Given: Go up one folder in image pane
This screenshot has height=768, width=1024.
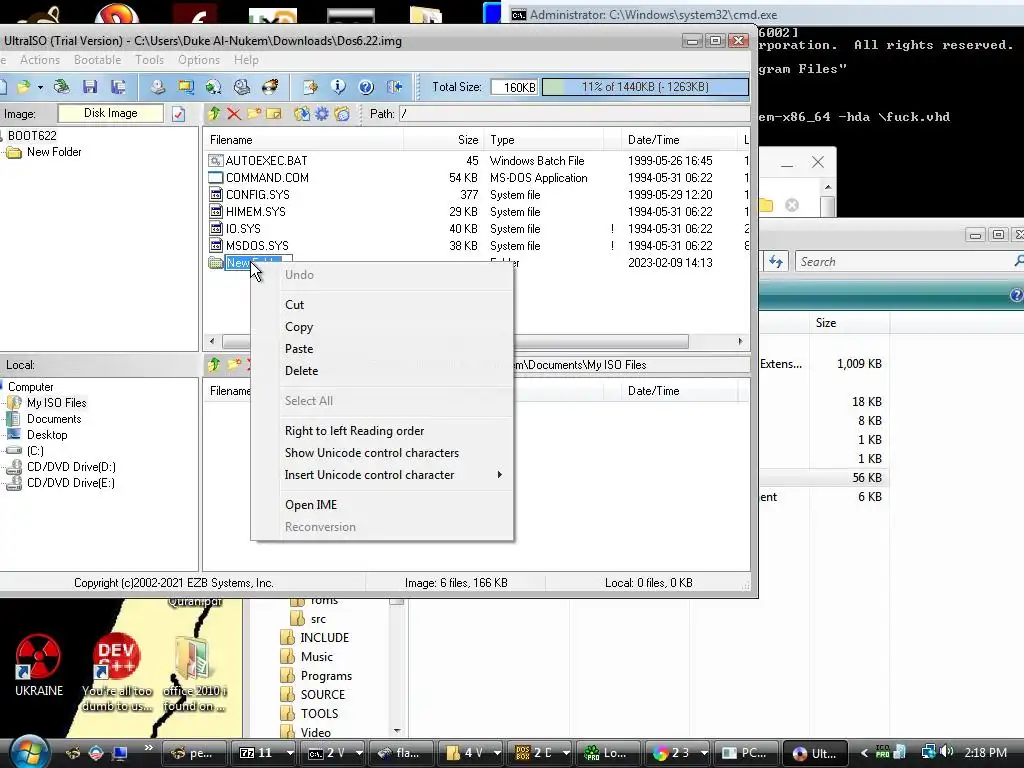Looking at the screenshot, I should click(214, 114).
